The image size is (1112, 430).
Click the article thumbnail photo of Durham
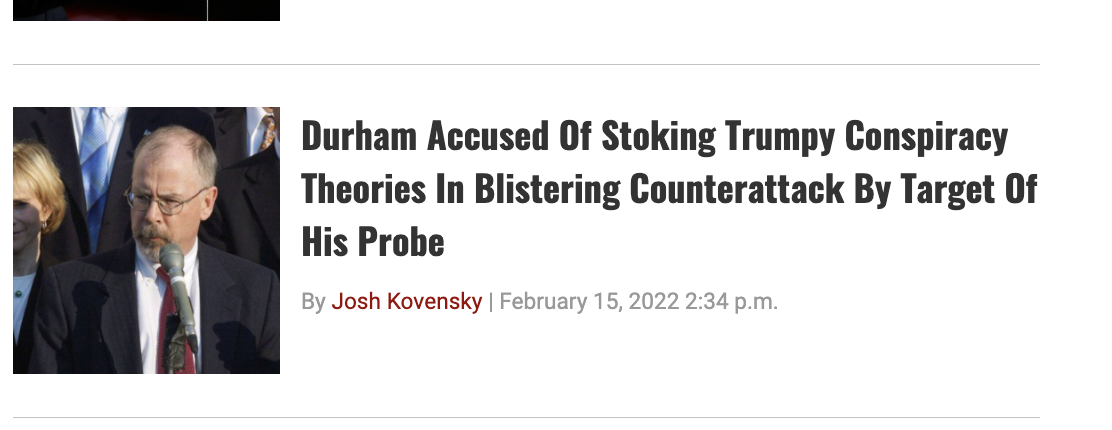click(x=146, y=240)
